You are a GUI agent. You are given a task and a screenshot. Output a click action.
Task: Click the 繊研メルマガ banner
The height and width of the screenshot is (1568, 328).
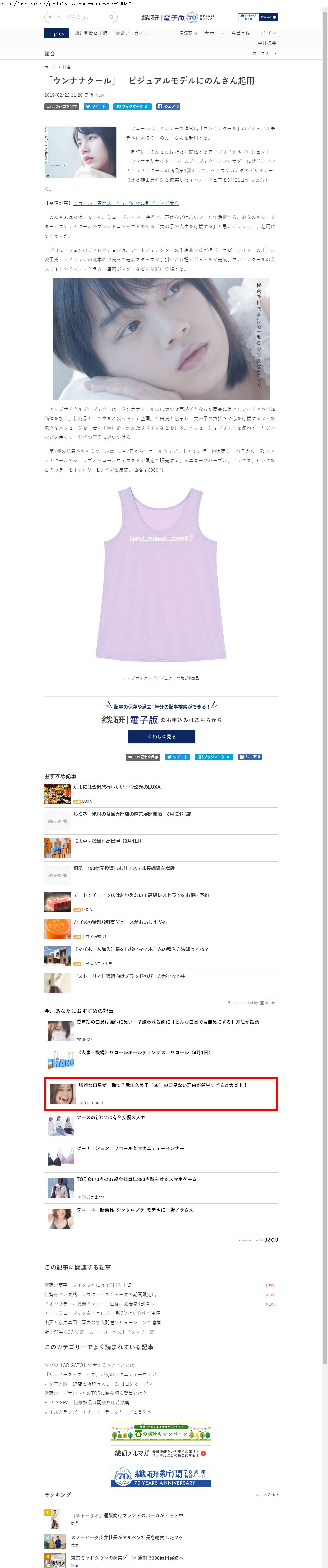[x=161, y=1453]
